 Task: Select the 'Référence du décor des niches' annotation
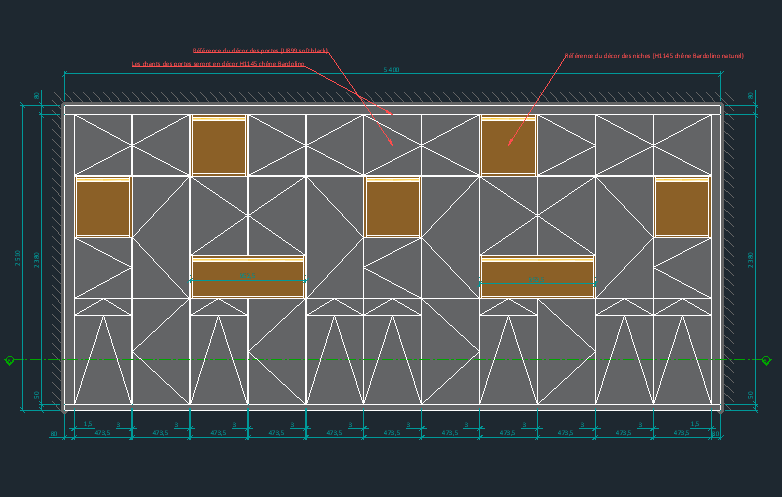tap(654, 56)
